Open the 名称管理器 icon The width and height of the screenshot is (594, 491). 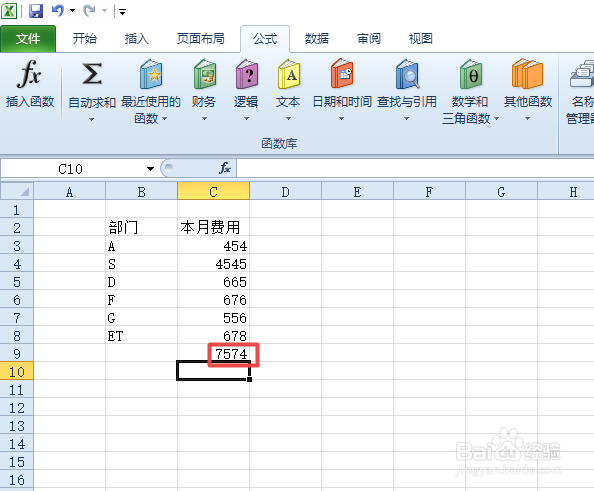pyautogui.click(x=582, y=74)
